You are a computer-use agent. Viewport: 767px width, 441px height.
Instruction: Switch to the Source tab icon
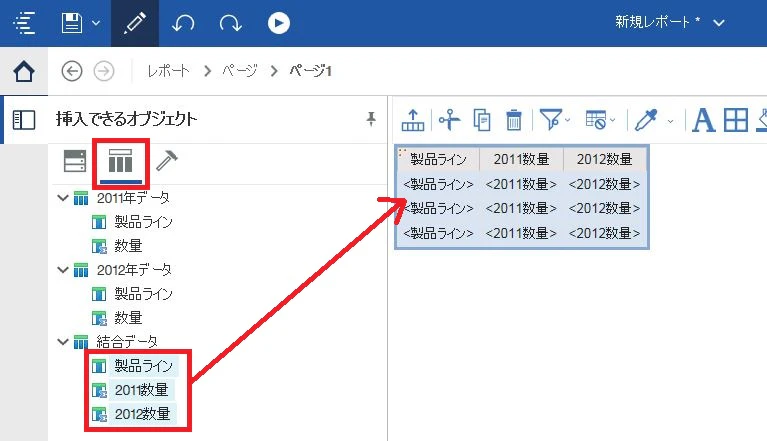click(75, 161)
